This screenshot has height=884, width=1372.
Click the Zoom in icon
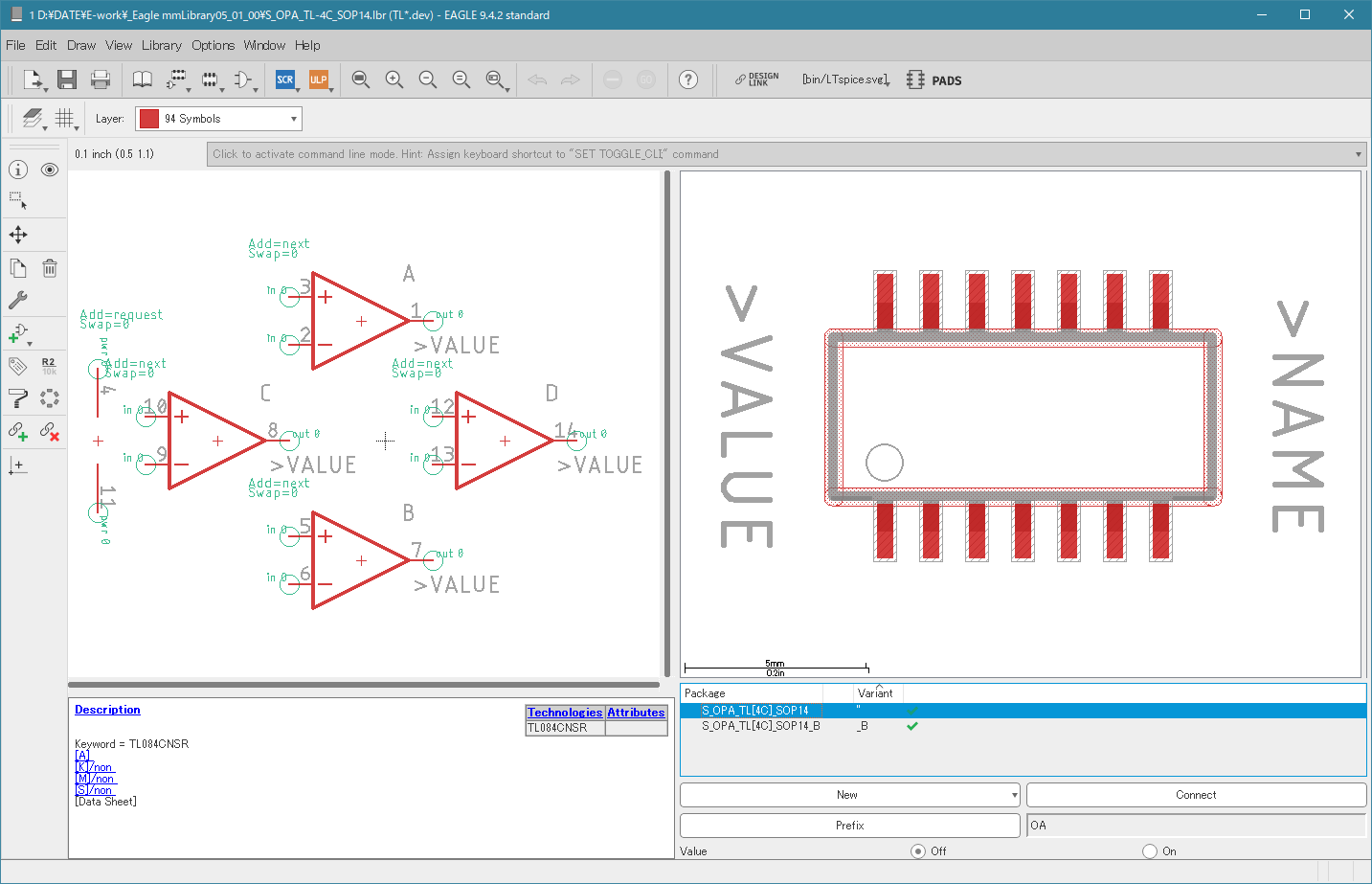click(x=394, y=79)
